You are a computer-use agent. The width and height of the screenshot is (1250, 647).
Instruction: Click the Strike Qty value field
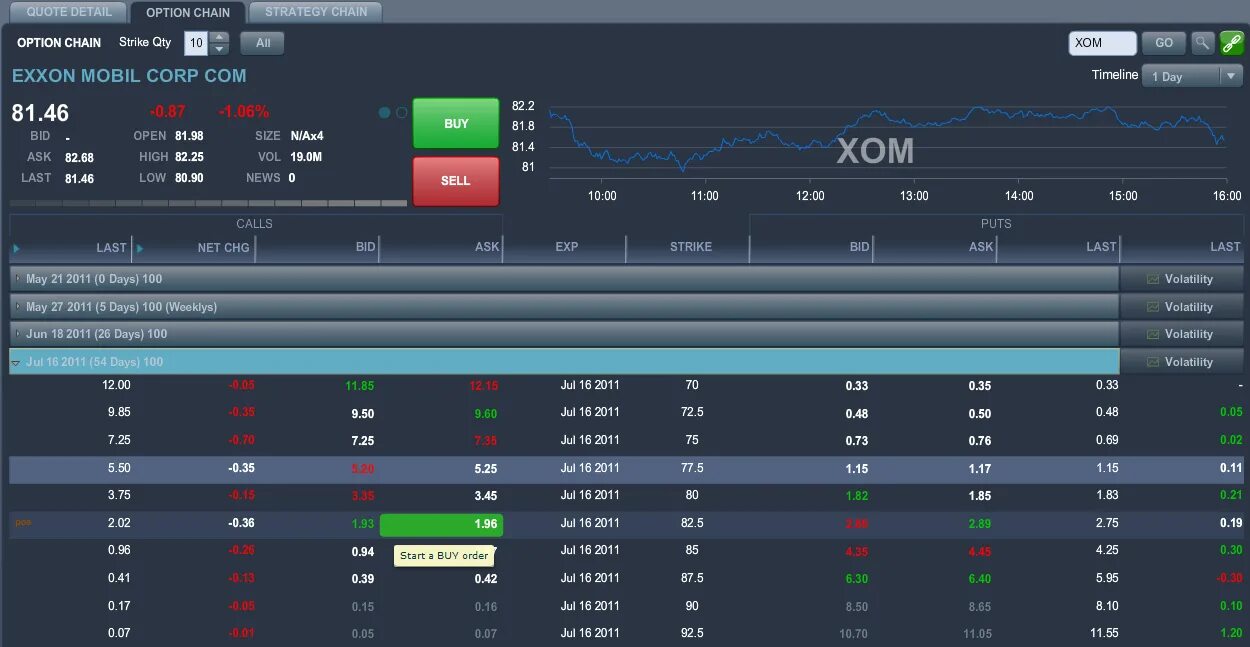click(x=196, y=43)
